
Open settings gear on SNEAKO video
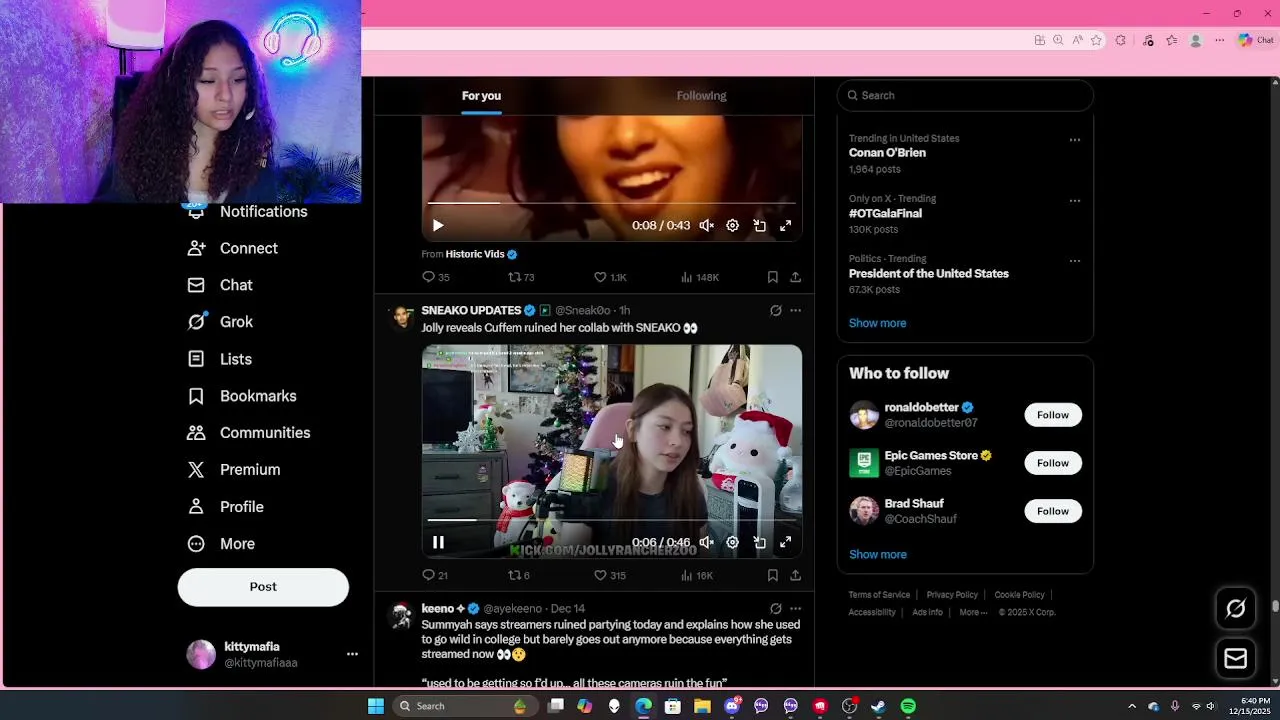point(732,542)
